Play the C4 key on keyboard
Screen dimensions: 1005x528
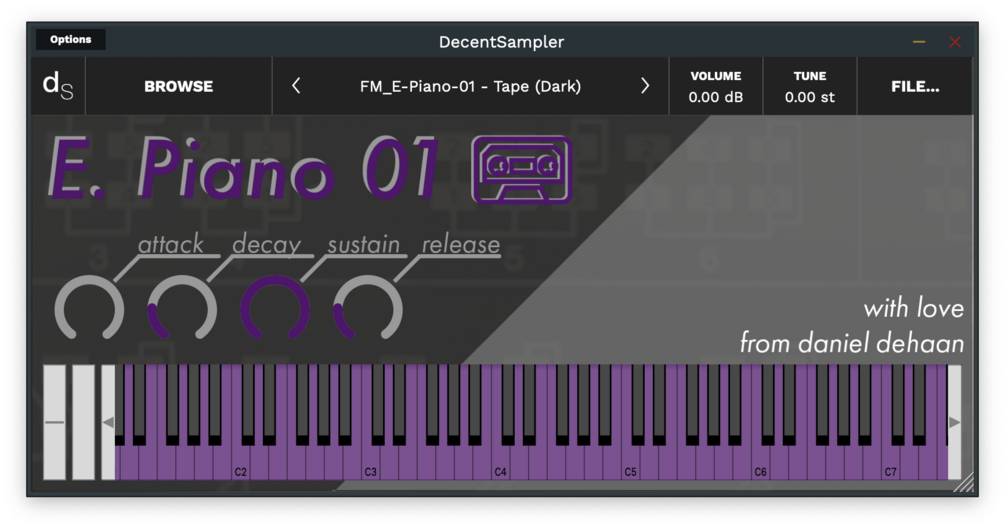(501, 464)
